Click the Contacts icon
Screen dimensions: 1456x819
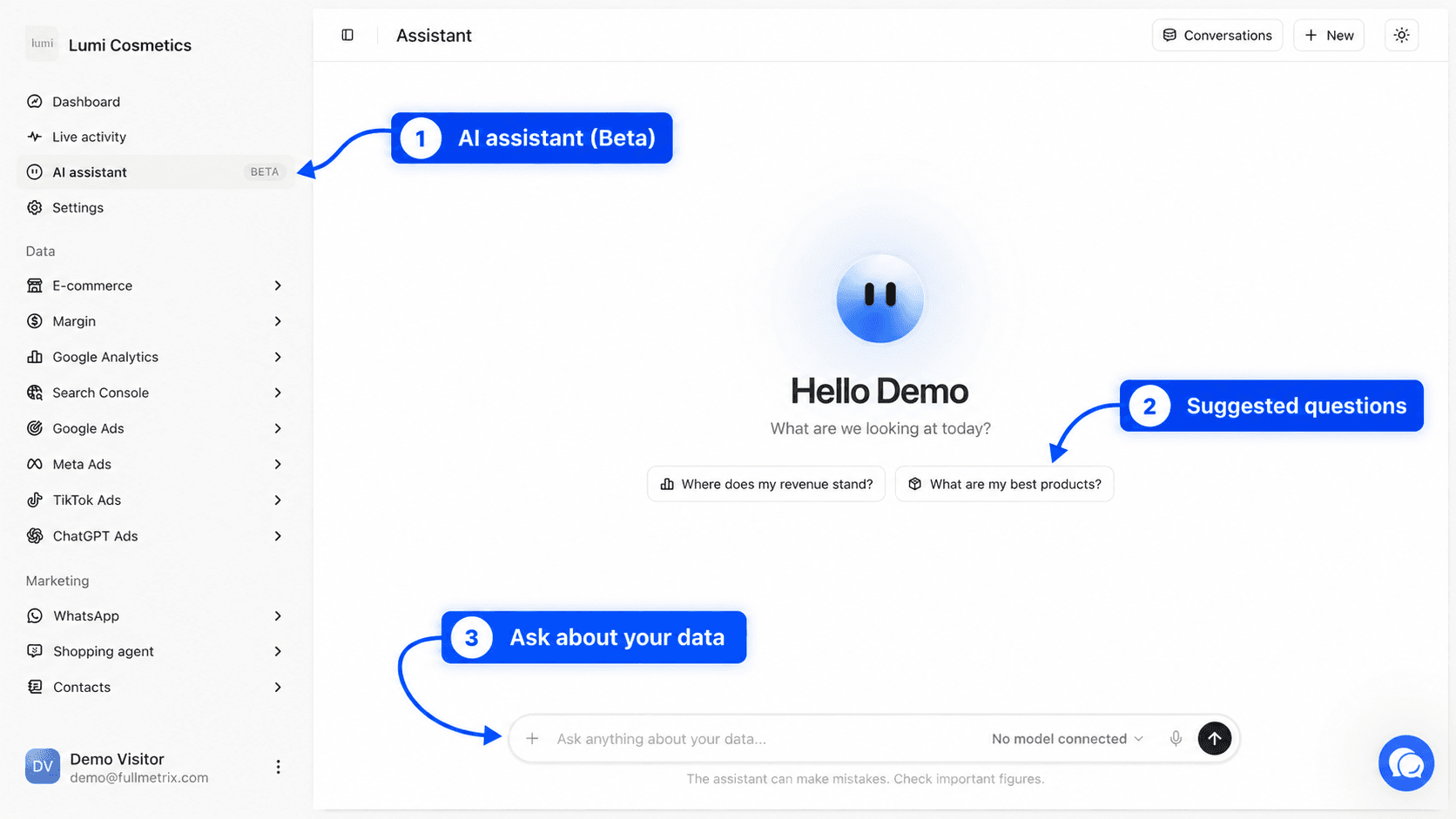click(x=35, y=687)
